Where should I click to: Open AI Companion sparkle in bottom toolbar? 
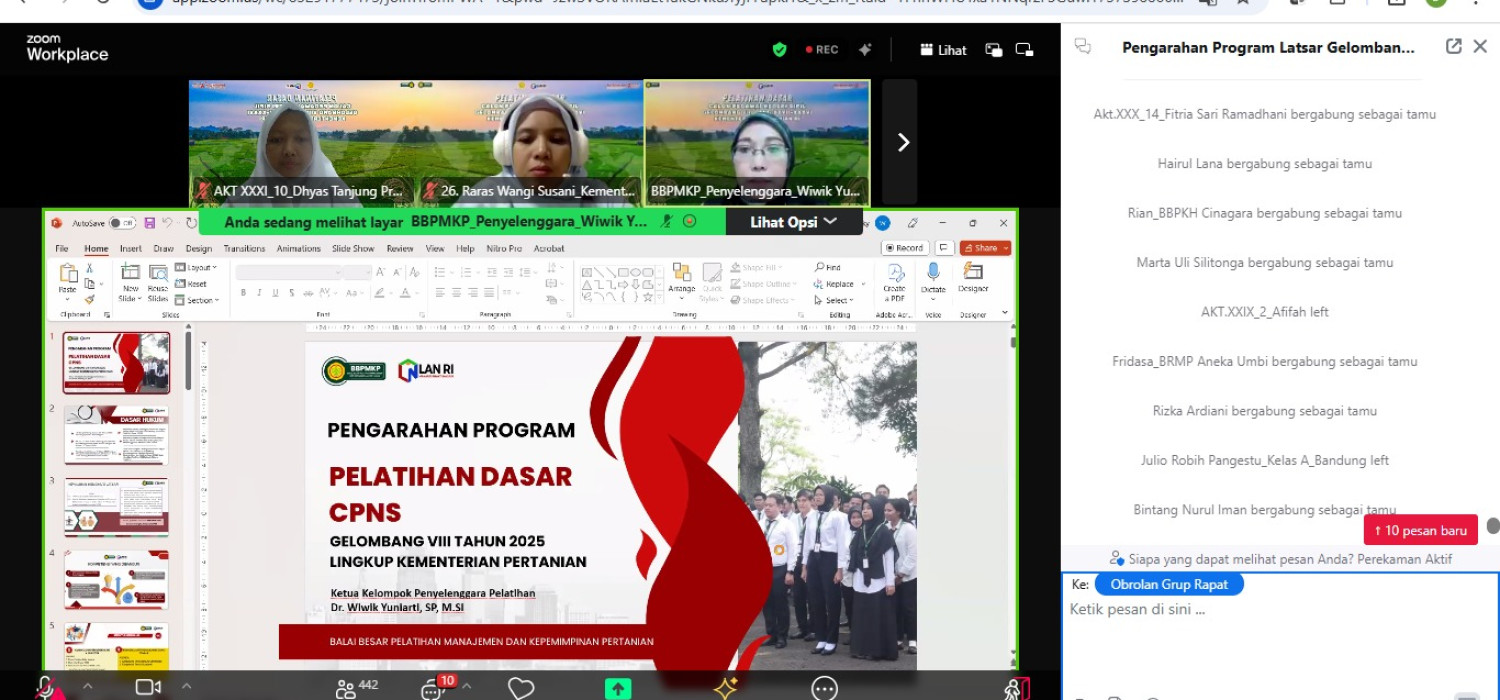point(726,688)
